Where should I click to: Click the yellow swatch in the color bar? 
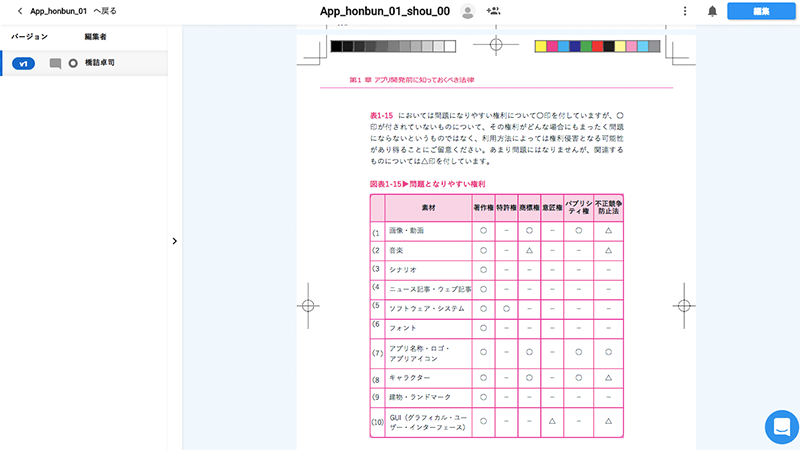540,46
